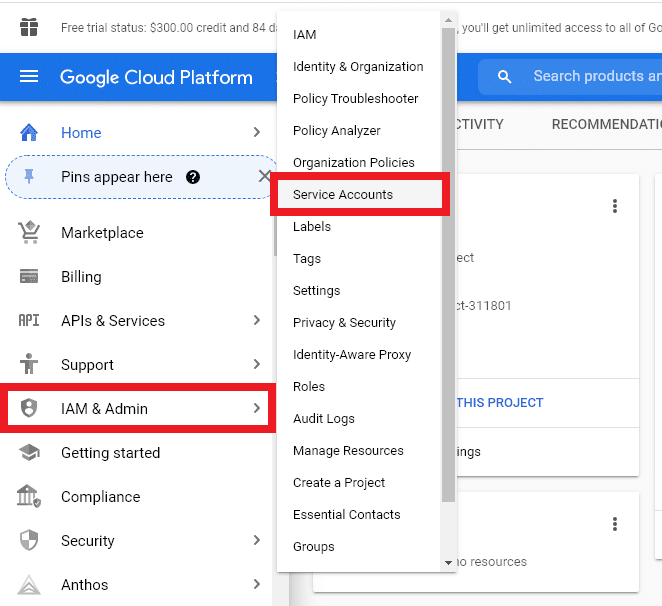Expand the Security submenu chevron
This screenshot has width=662, height=606.
(257, 540)
